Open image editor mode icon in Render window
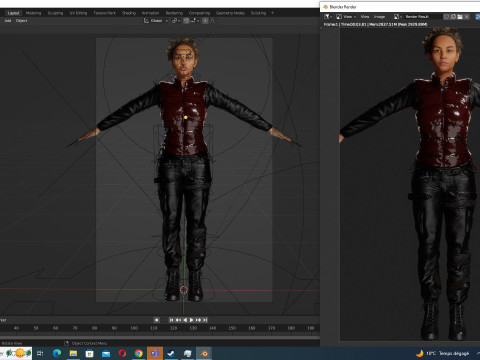The image size is (480, 360). coord(339,17)
